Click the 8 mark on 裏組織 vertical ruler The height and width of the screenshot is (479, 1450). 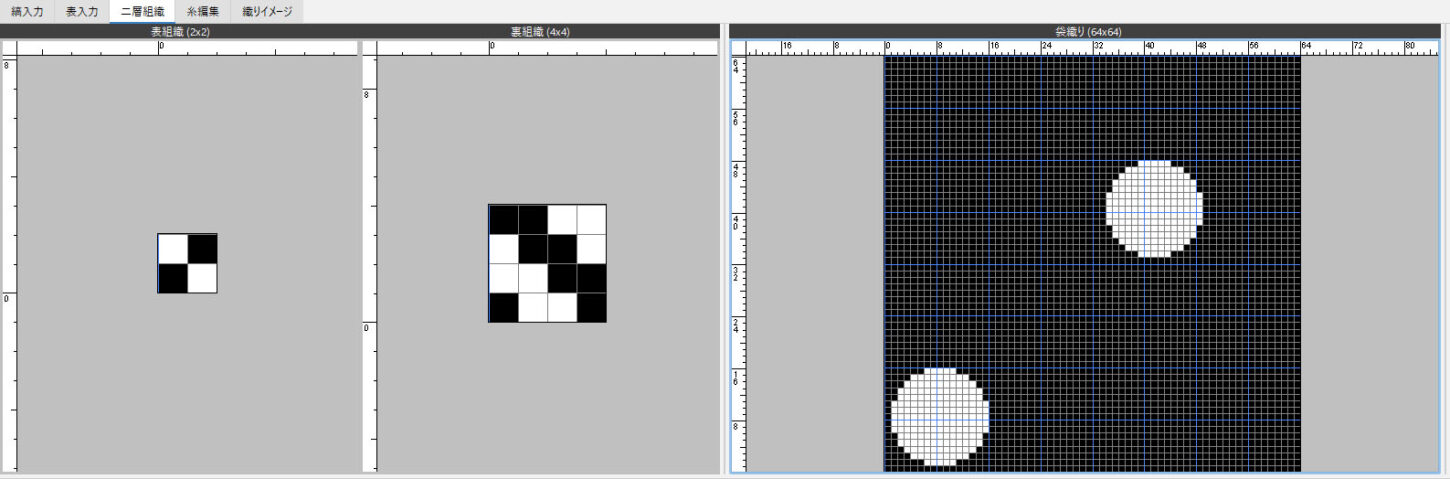[369, 95]
